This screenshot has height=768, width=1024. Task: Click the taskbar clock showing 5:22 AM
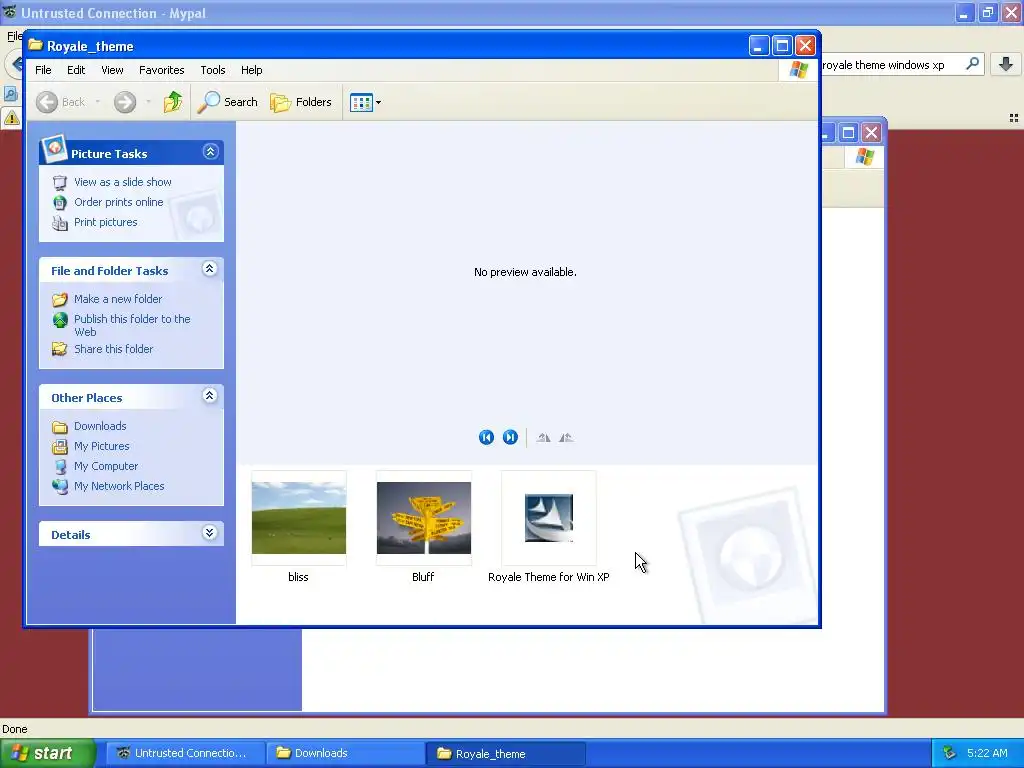pyautogui.click(x=987, y=753)
